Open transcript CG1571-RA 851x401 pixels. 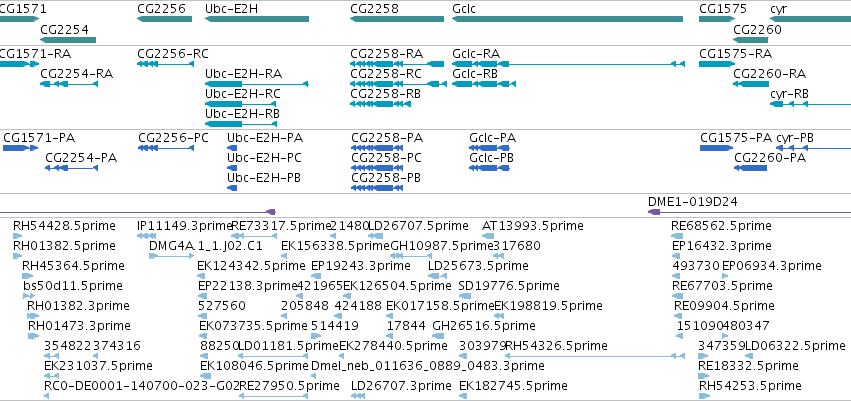tap(19, 64)
